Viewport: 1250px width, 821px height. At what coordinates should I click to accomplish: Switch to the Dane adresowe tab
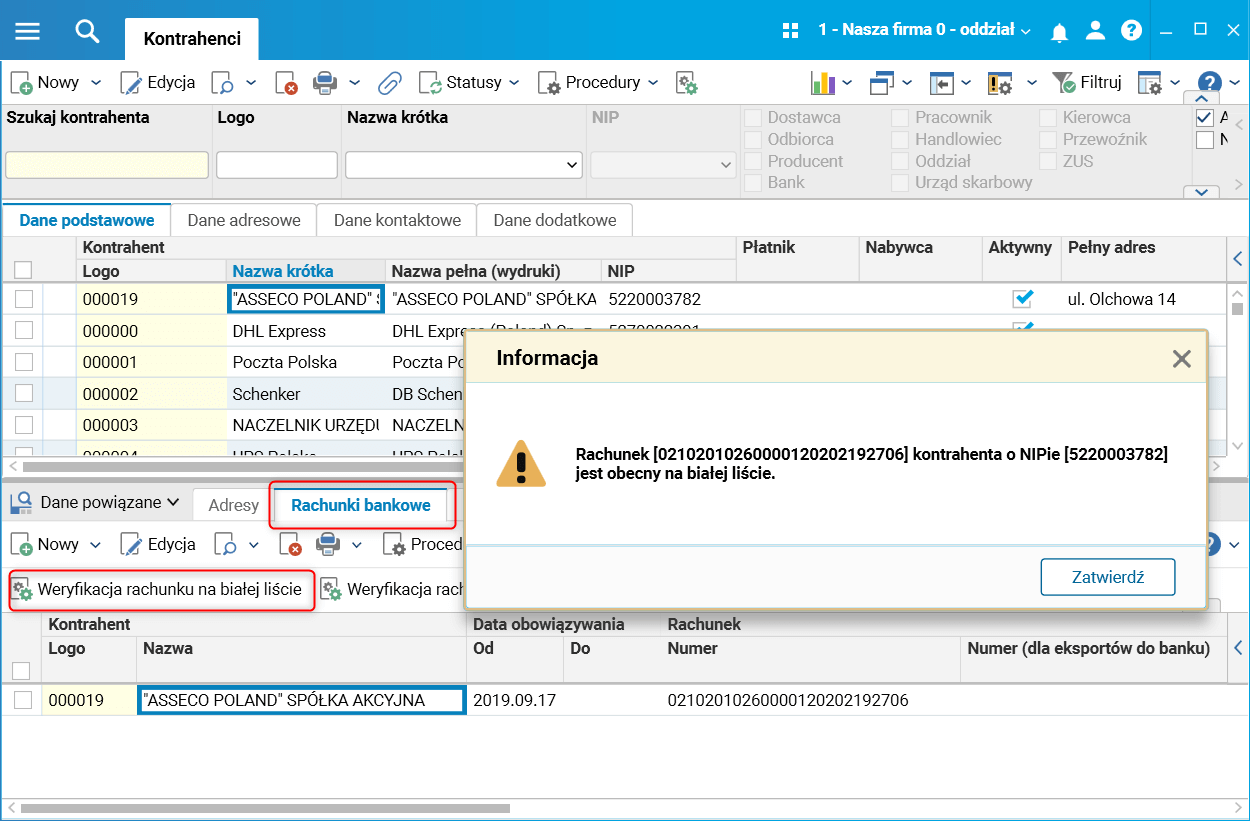point(244,220)
